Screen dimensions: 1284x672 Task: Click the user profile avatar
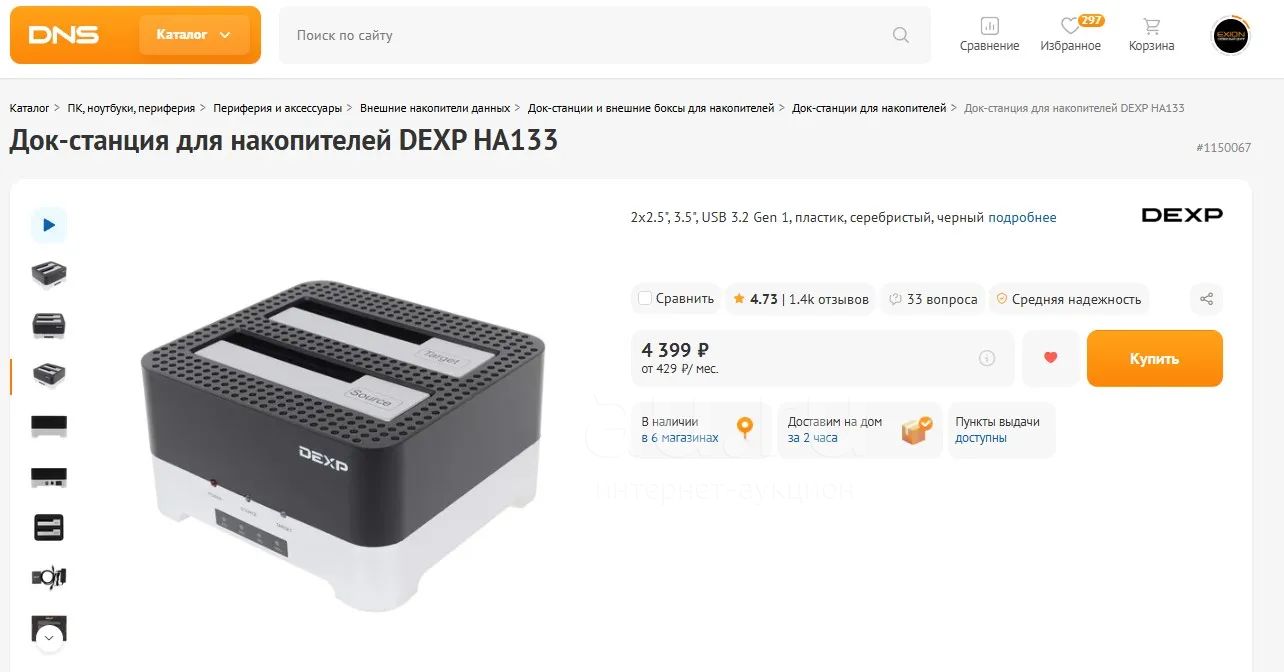point(1230,35)
